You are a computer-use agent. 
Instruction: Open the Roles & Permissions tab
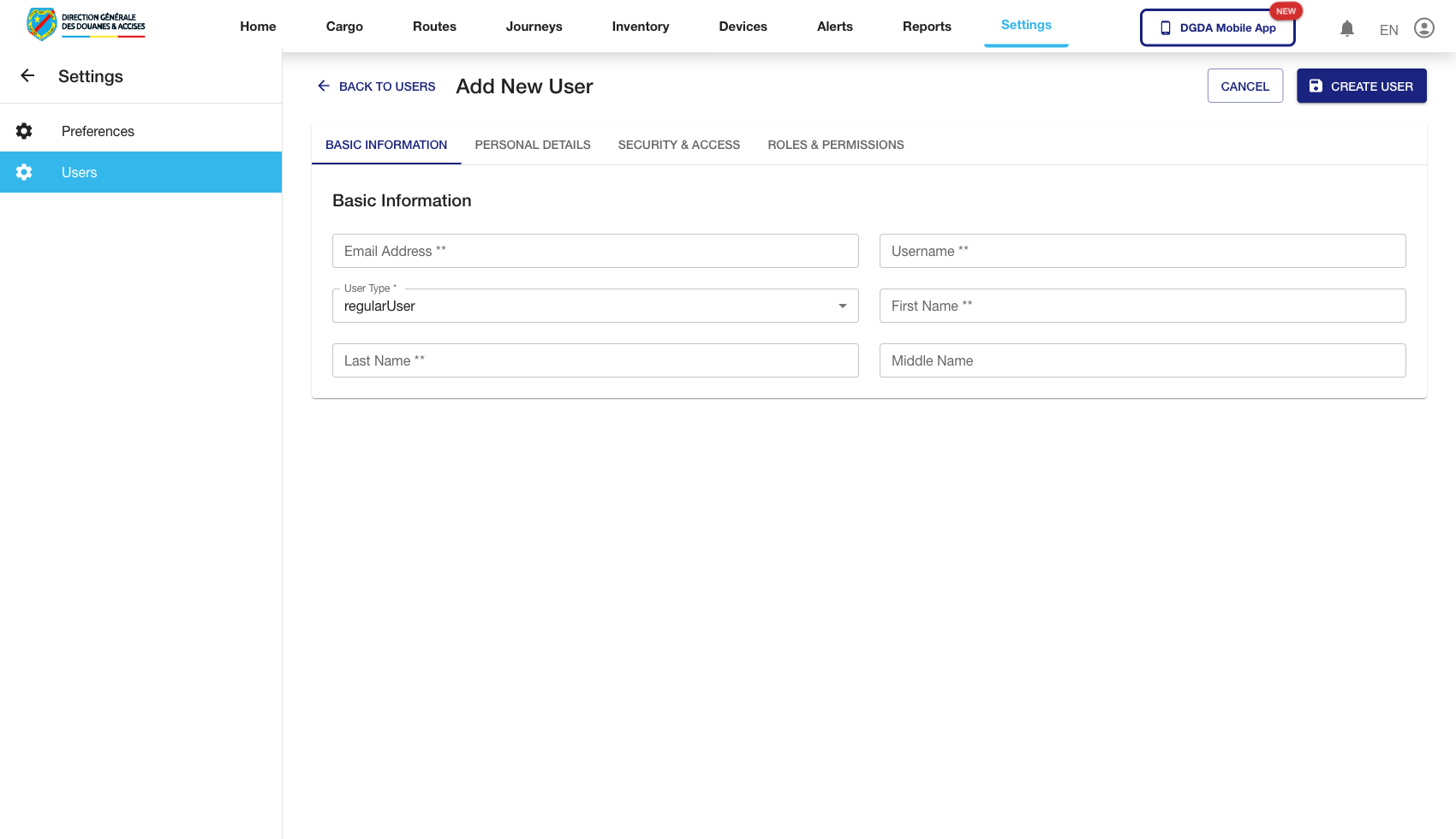click(x=836, y=145)
